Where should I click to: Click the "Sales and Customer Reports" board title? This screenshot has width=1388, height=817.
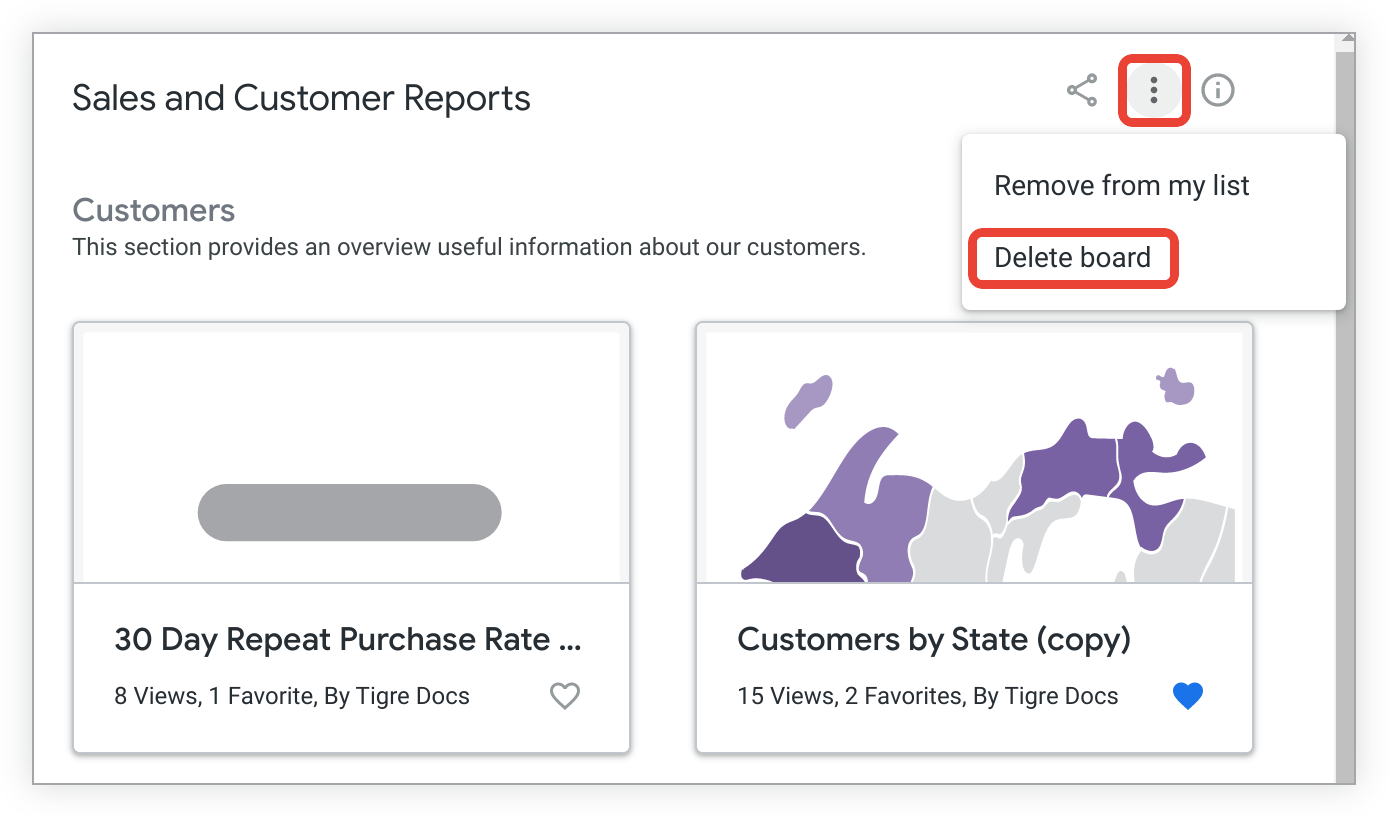301,99
